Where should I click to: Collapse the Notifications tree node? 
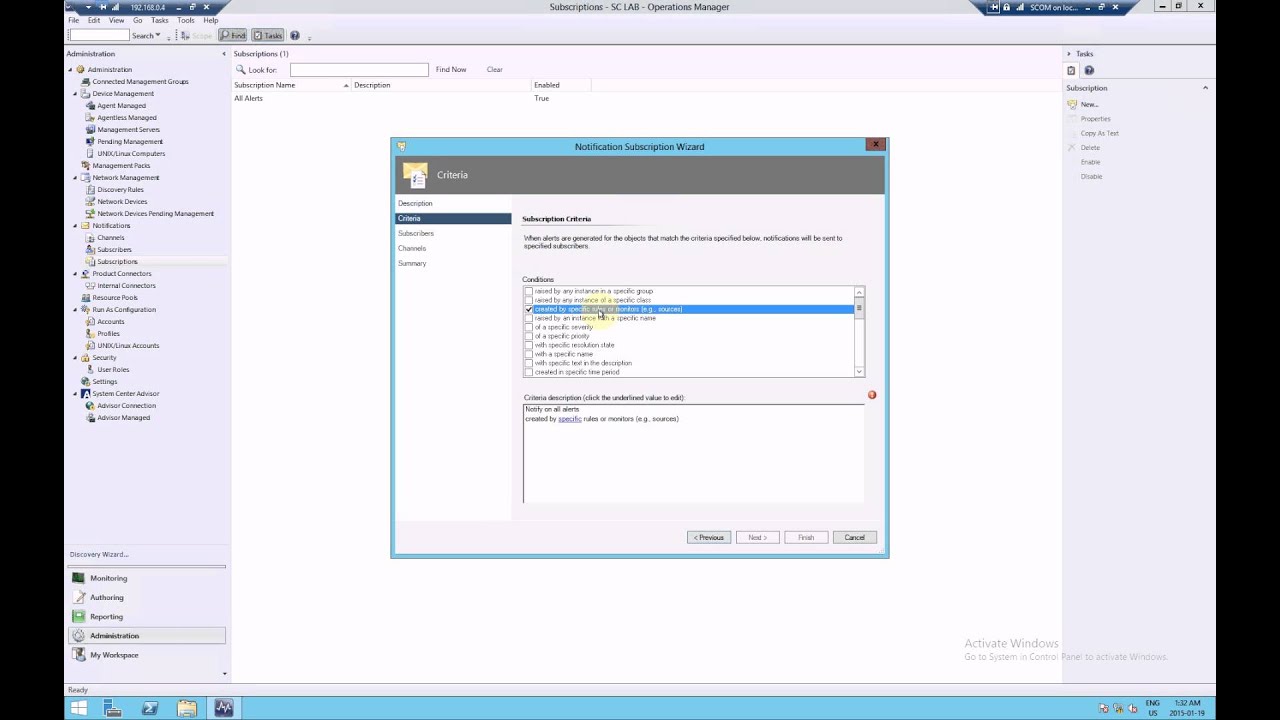click(75, 226)
